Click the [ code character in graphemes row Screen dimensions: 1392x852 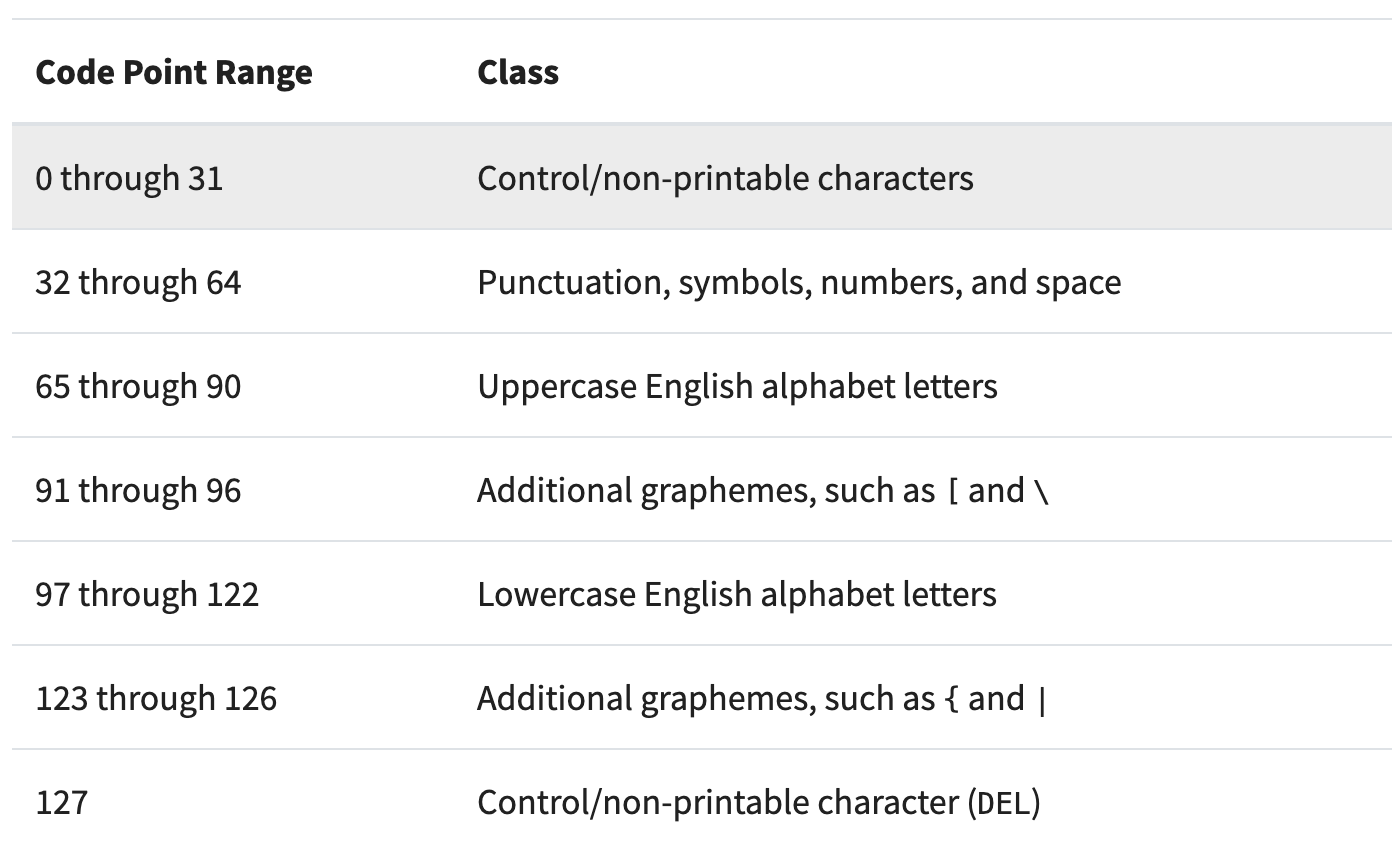click(x=950, y=491)
